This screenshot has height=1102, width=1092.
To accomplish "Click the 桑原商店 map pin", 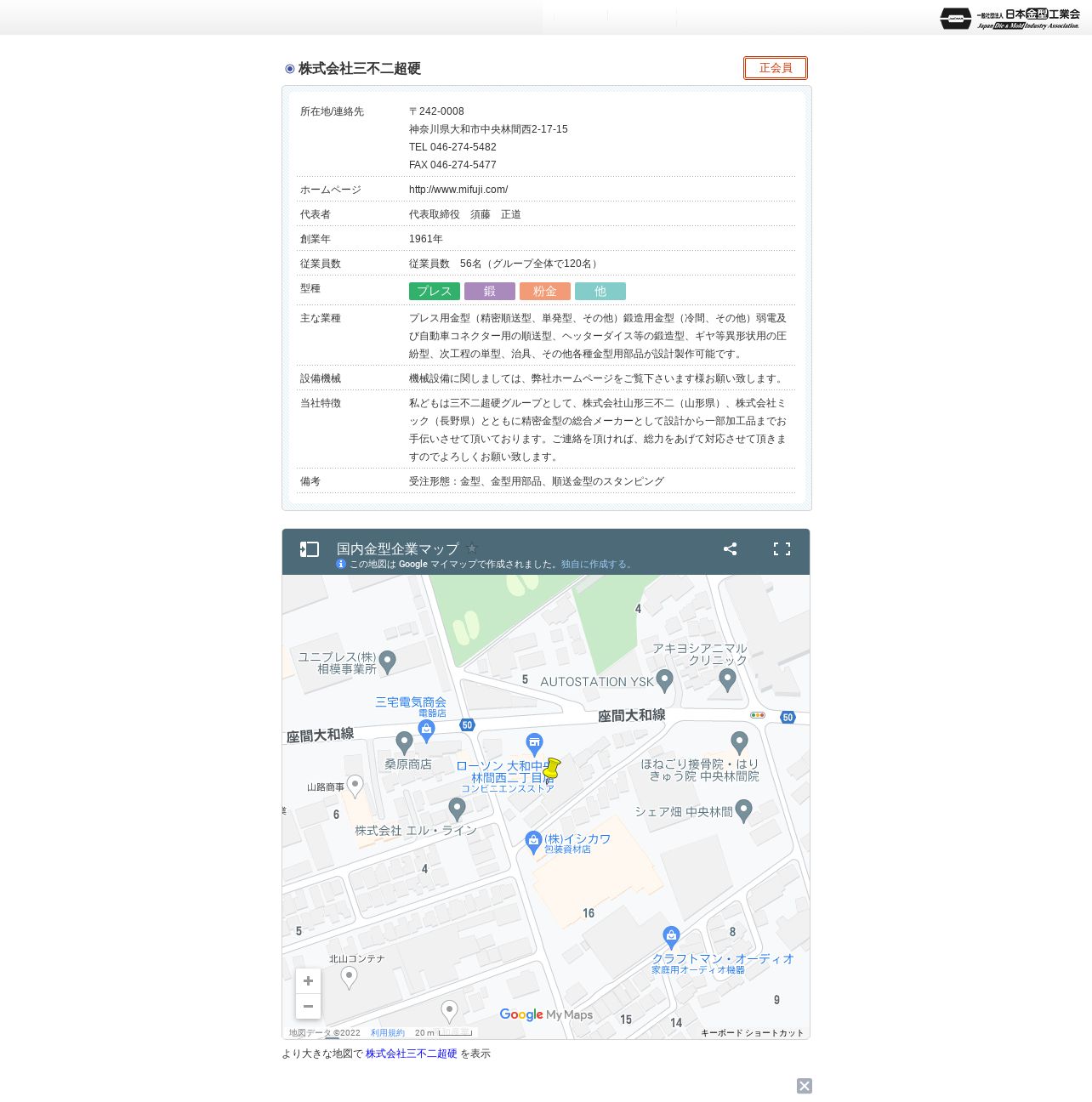I will coord(405,742).
